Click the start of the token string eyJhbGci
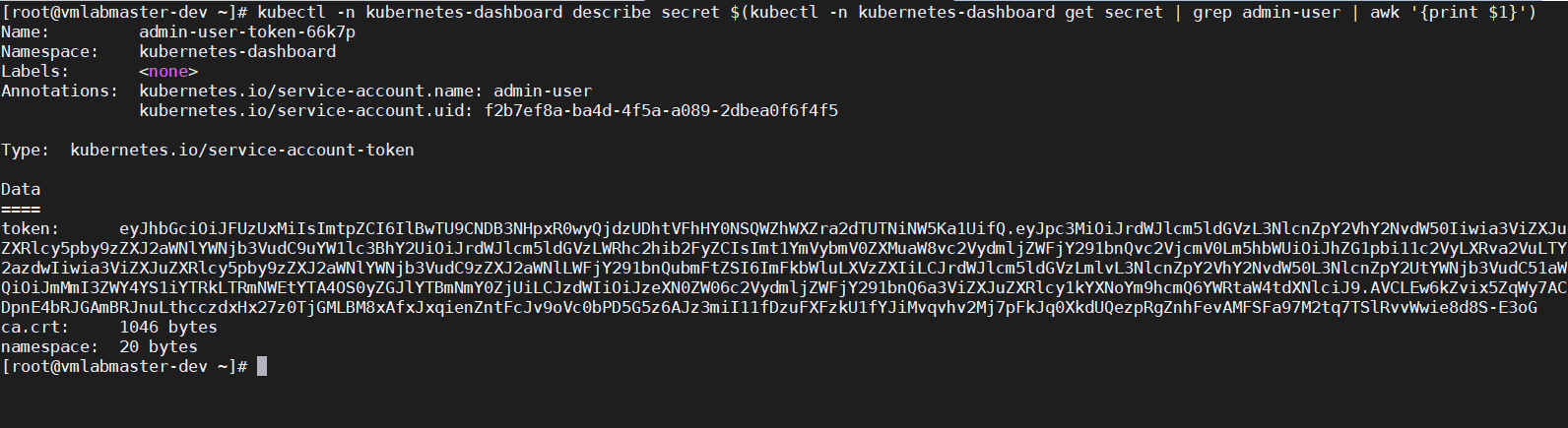The width and height of the screenshot is (1568, 428). (x=158, y=228)
